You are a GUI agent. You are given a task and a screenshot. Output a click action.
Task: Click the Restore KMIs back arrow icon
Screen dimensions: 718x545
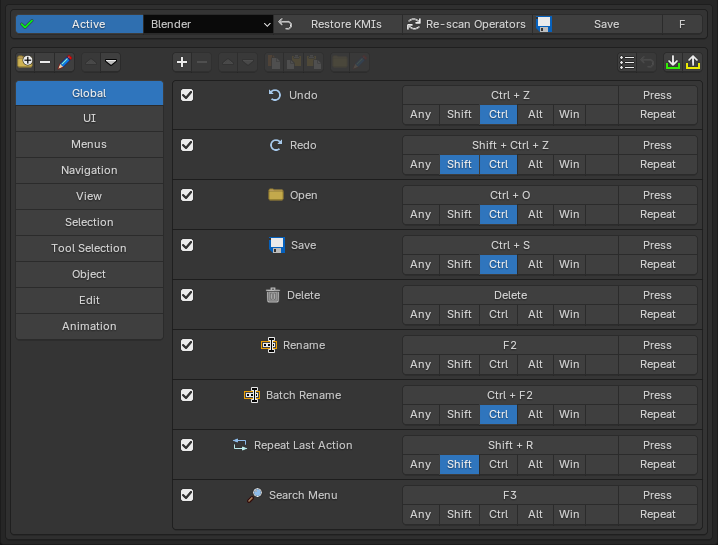(x=285, y=24)
